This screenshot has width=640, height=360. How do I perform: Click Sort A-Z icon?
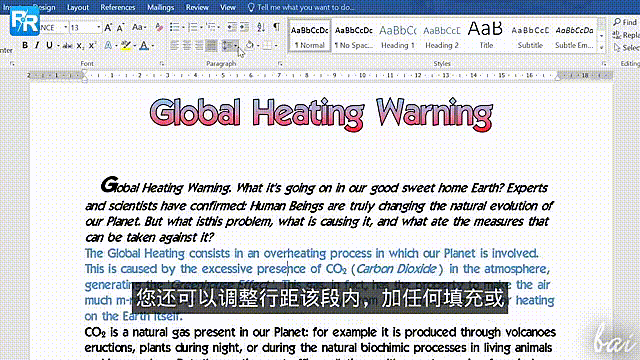[261, 27]
